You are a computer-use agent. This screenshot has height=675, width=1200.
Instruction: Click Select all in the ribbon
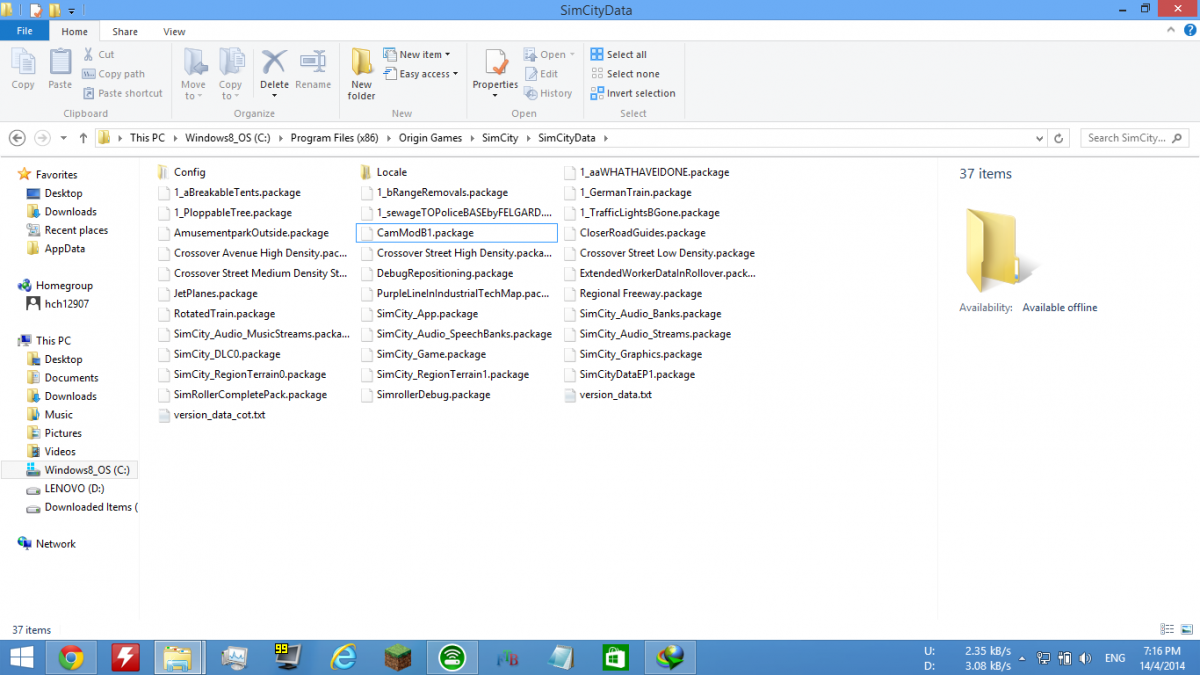[x=618, y=55]
